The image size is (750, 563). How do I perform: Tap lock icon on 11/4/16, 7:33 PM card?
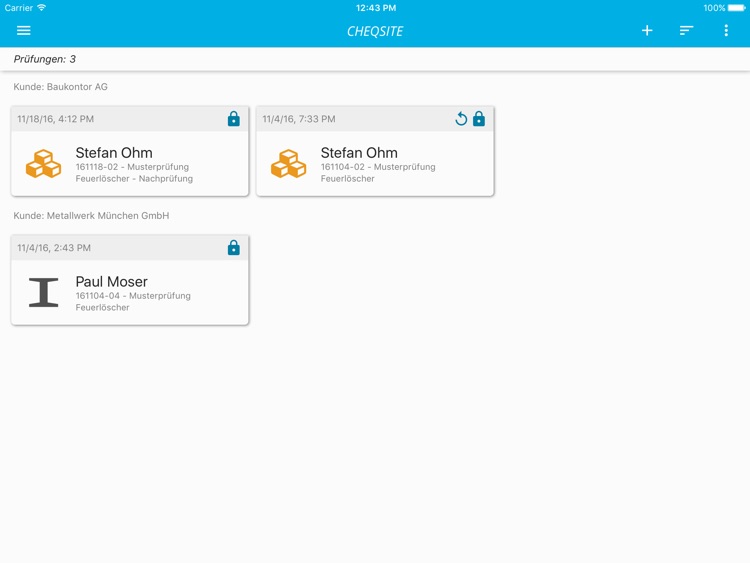(x=478, y=119)
